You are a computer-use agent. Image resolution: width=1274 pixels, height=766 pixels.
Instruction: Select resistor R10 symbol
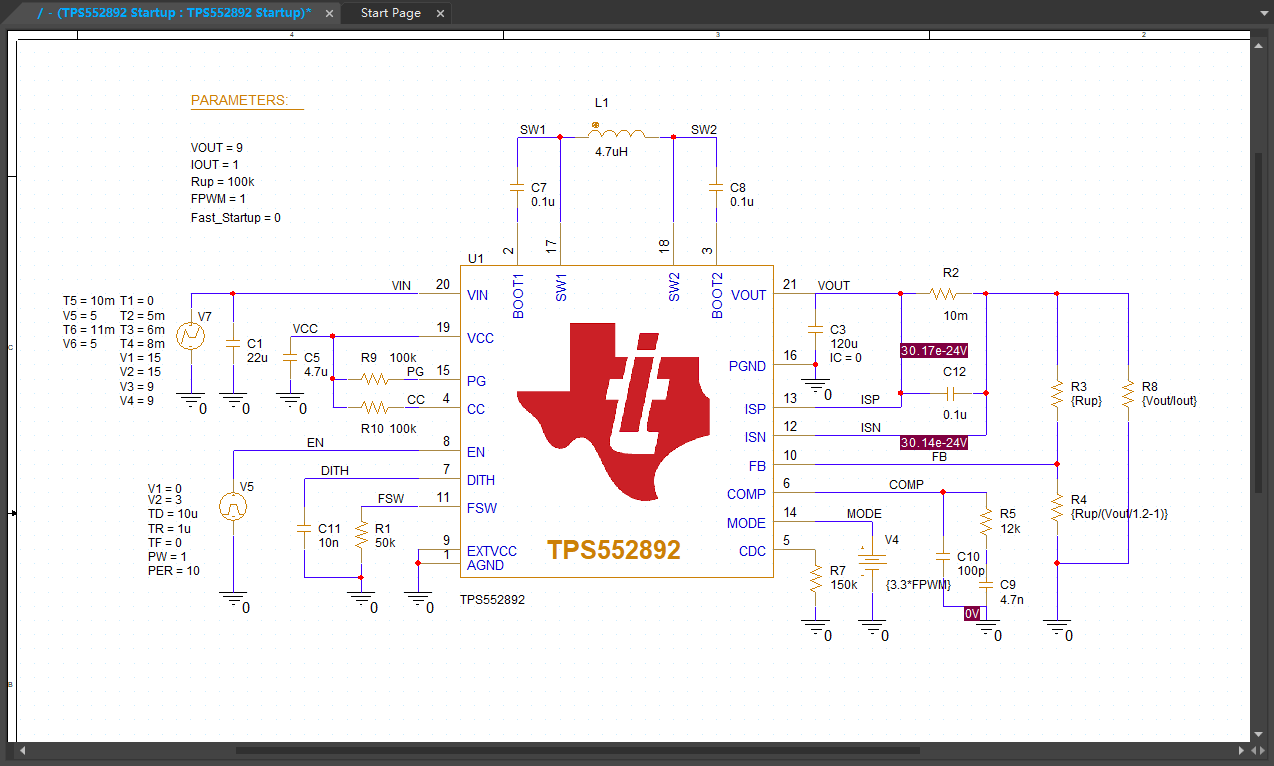point(375,407)
